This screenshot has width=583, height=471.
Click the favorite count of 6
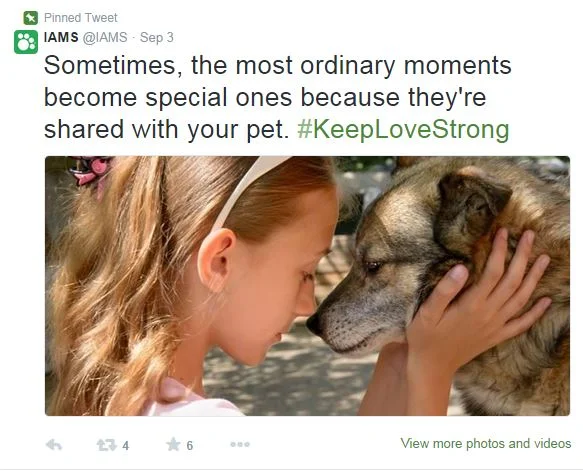pyautogui.click(x=190, y=445)
